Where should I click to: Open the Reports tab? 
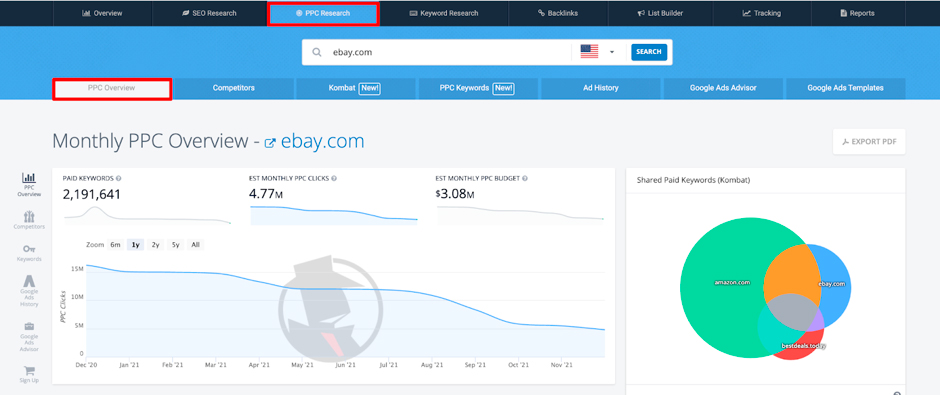[857, 13]
